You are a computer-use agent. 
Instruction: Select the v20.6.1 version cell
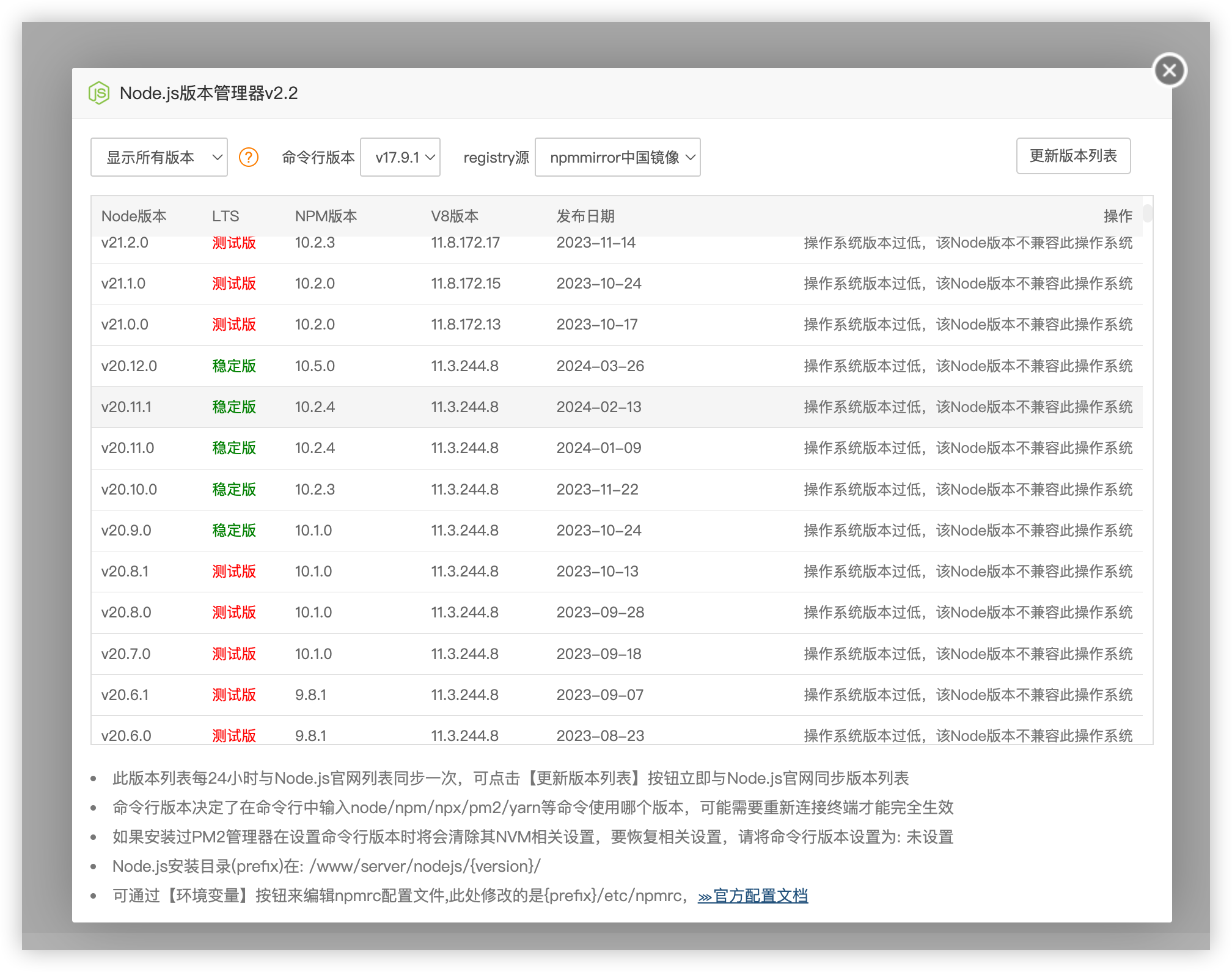125,695
